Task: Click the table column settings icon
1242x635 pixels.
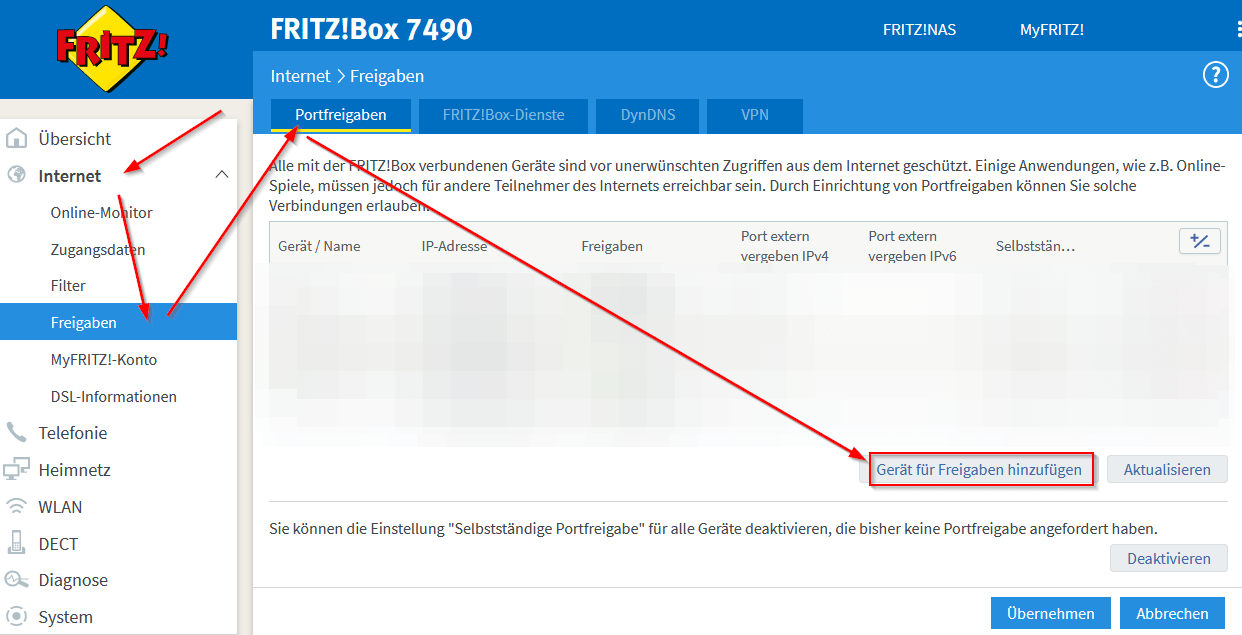Action: (x=1199, y=241)
